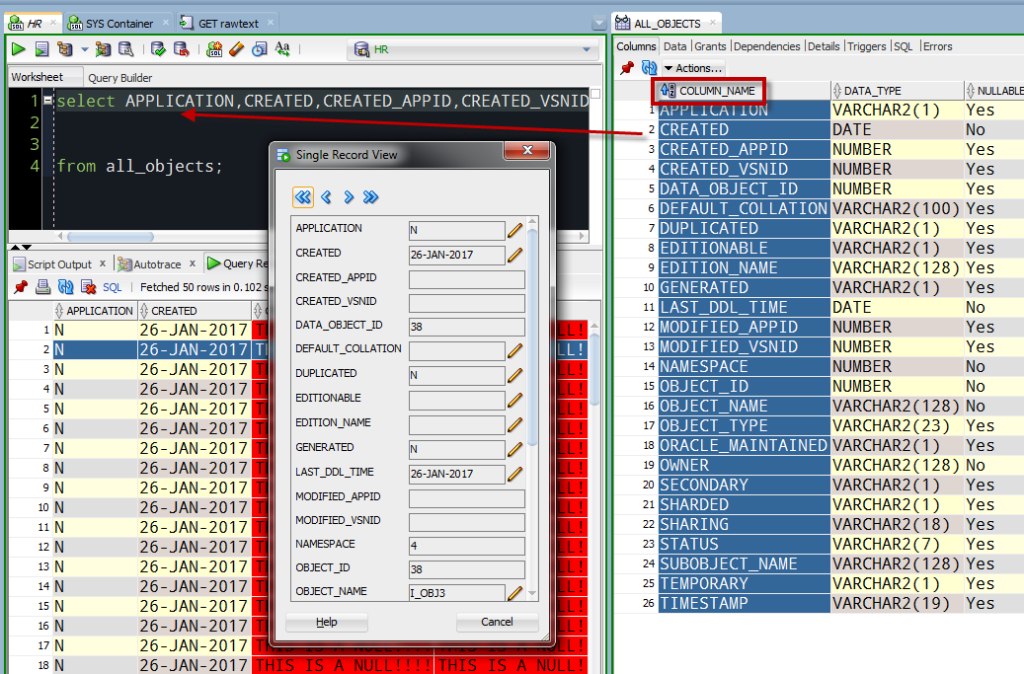This screenshot has height=674, width=1024.
Task: Jump to first record in Single Record View
Action: (303, 197)
